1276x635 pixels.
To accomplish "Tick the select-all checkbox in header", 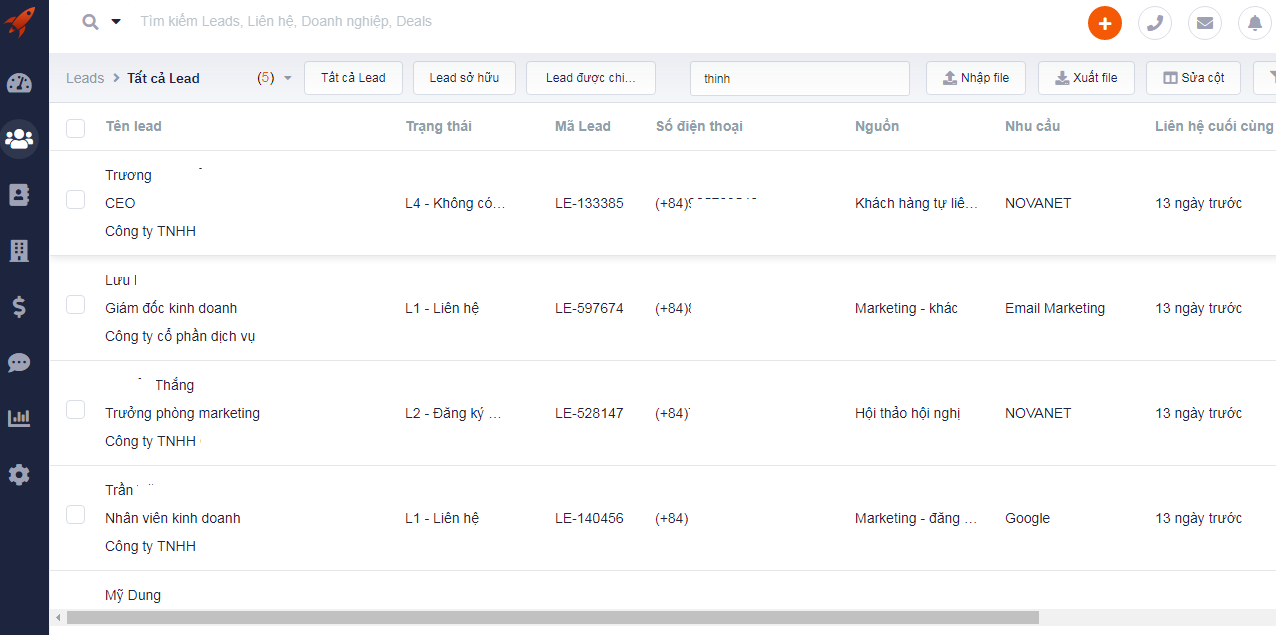I will click(76, 127).
